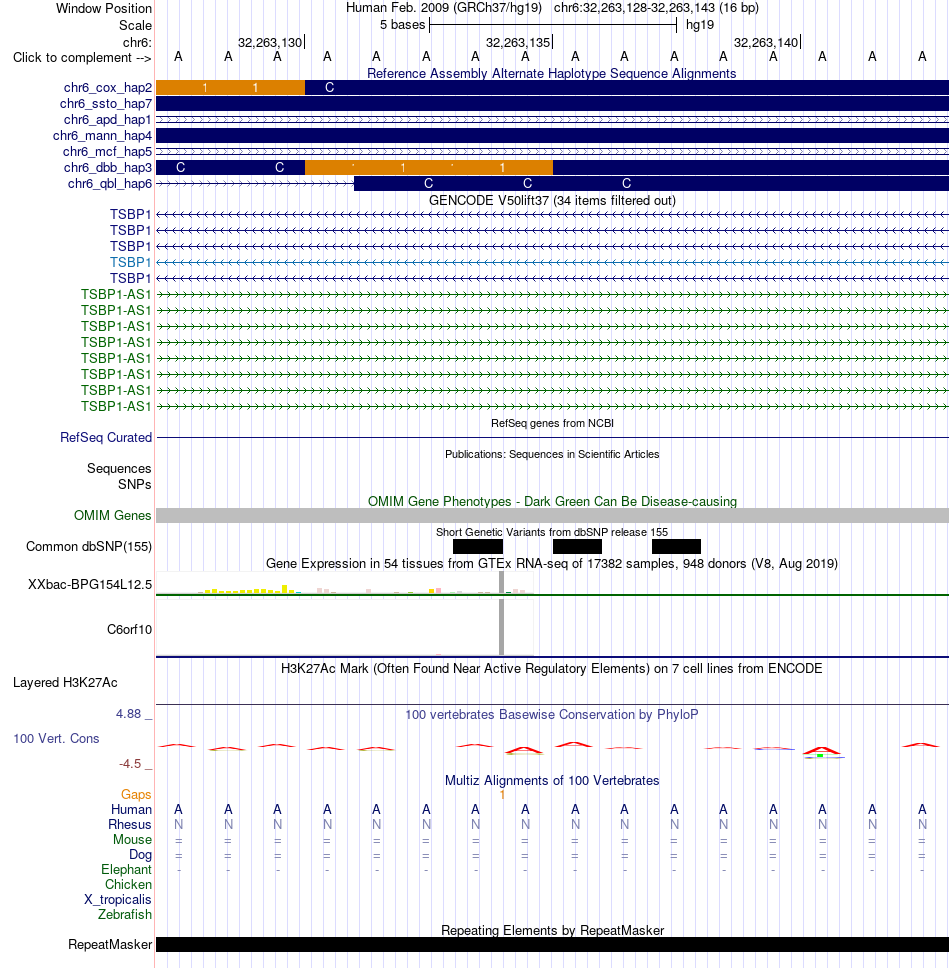Click the PhyloP peak with the green mark

pyautogui.click(x=822, y=752)
